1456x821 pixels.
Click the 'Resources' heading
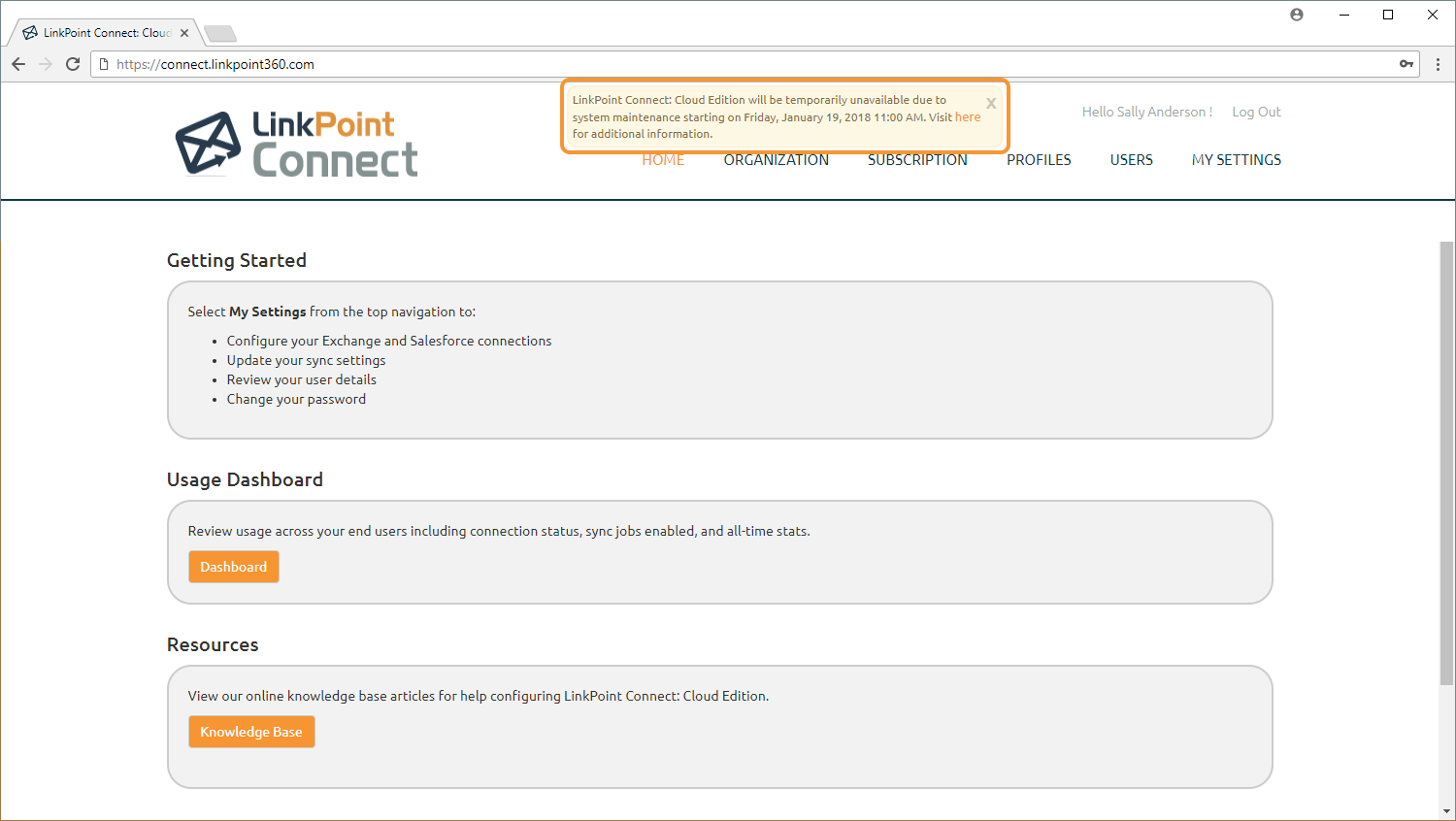tap(213, 644)
